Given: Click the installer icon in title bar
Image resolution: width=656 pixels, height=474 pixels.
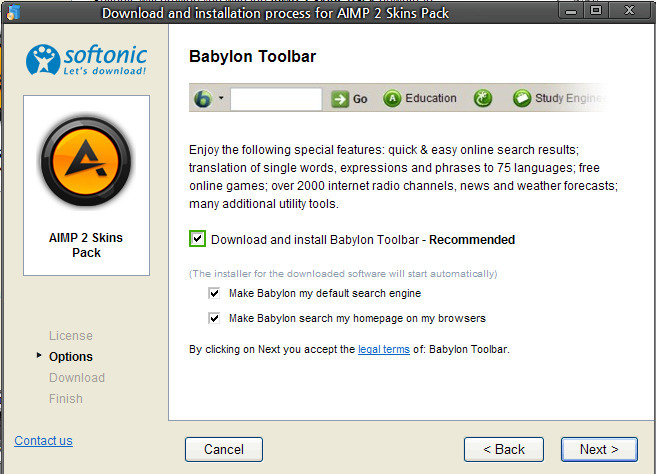Looking at the screenshot, I should point(13,13).
